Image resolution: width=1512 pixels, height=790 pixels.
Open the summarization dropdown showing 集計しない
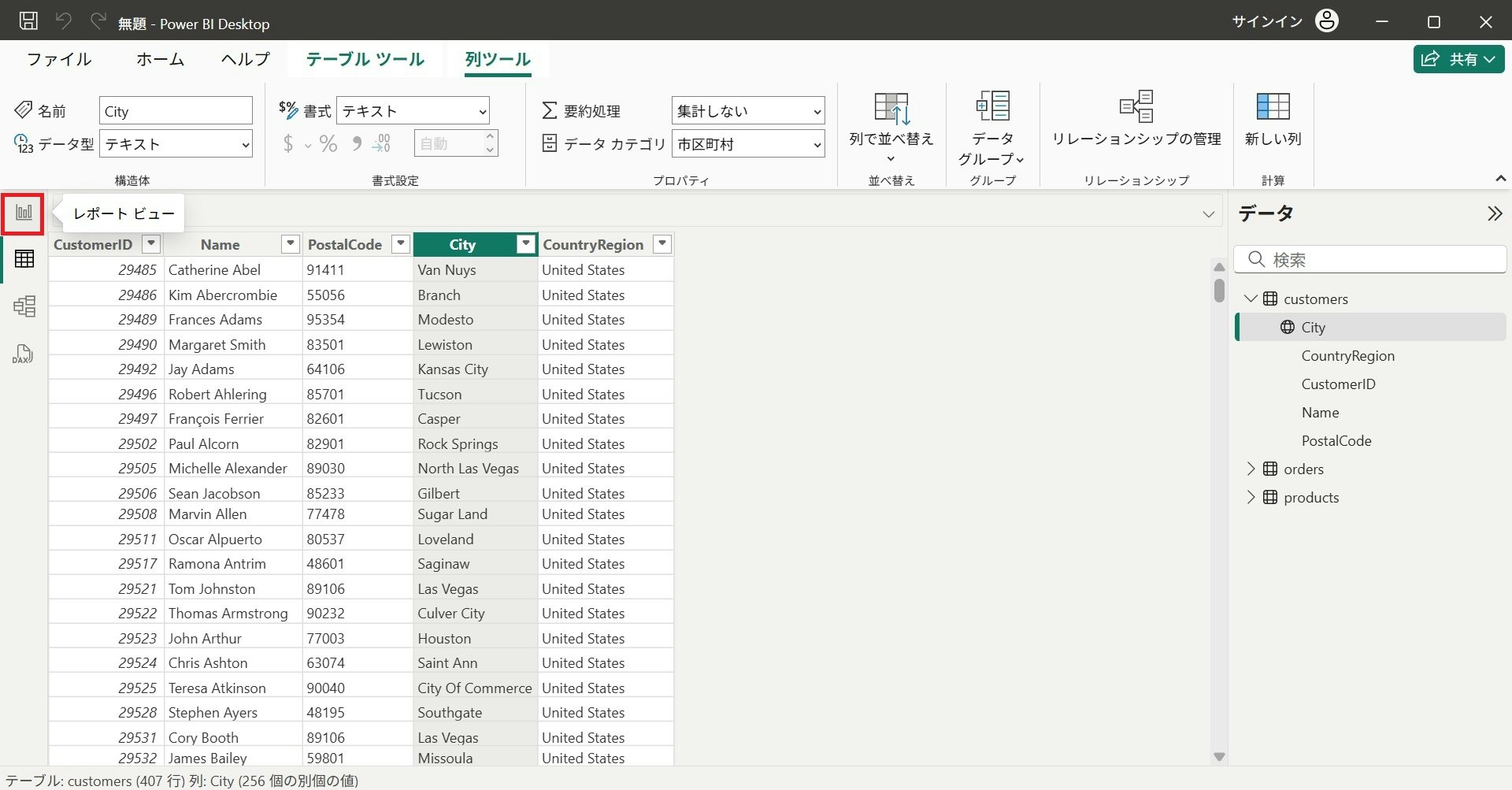click(x=748, y=111)
